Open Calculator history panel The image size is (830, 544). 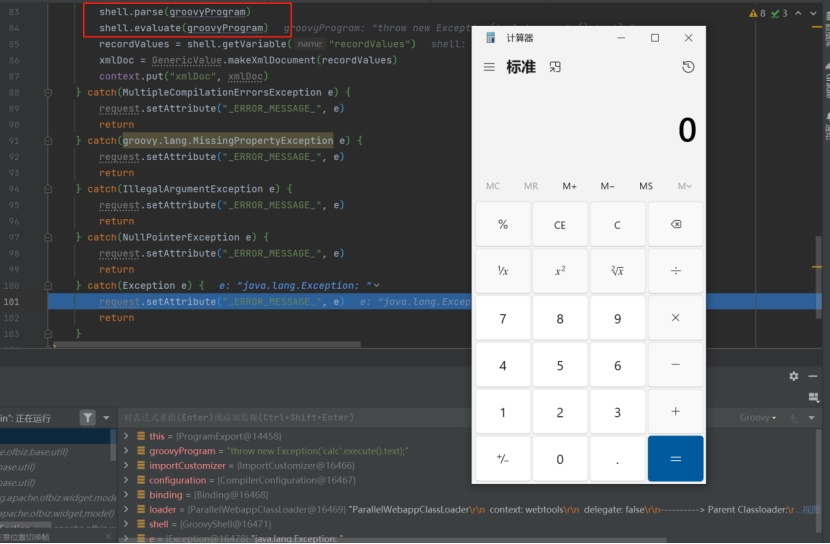[x=688, y=67]
